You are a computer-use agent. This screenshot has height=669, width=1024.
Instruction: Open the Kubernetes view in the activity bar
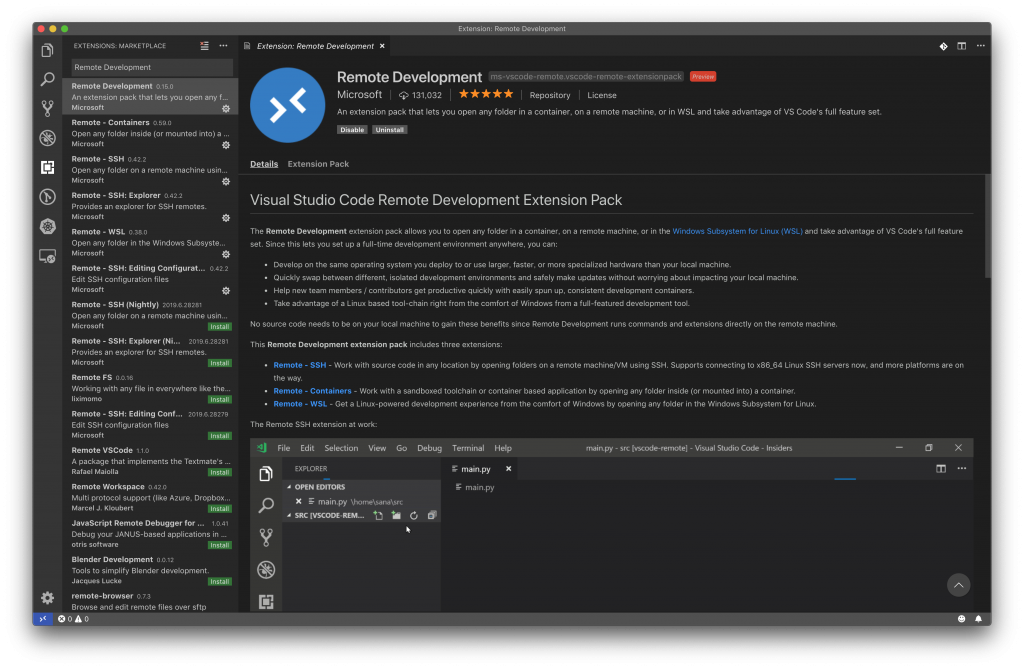pos(47,226)
